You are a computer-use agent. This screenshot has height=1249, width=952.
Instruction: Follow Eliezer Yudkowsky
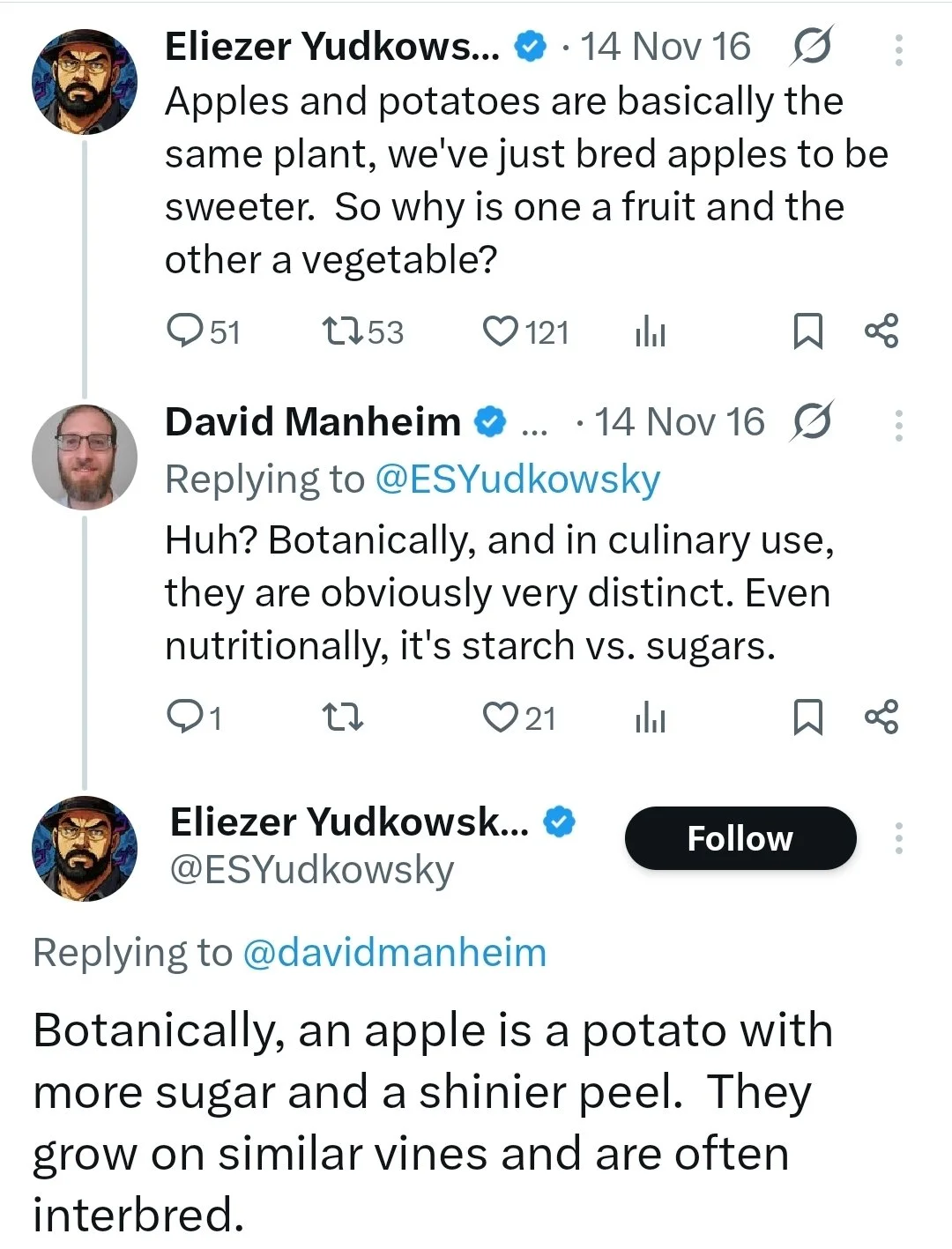pos(740,838)
